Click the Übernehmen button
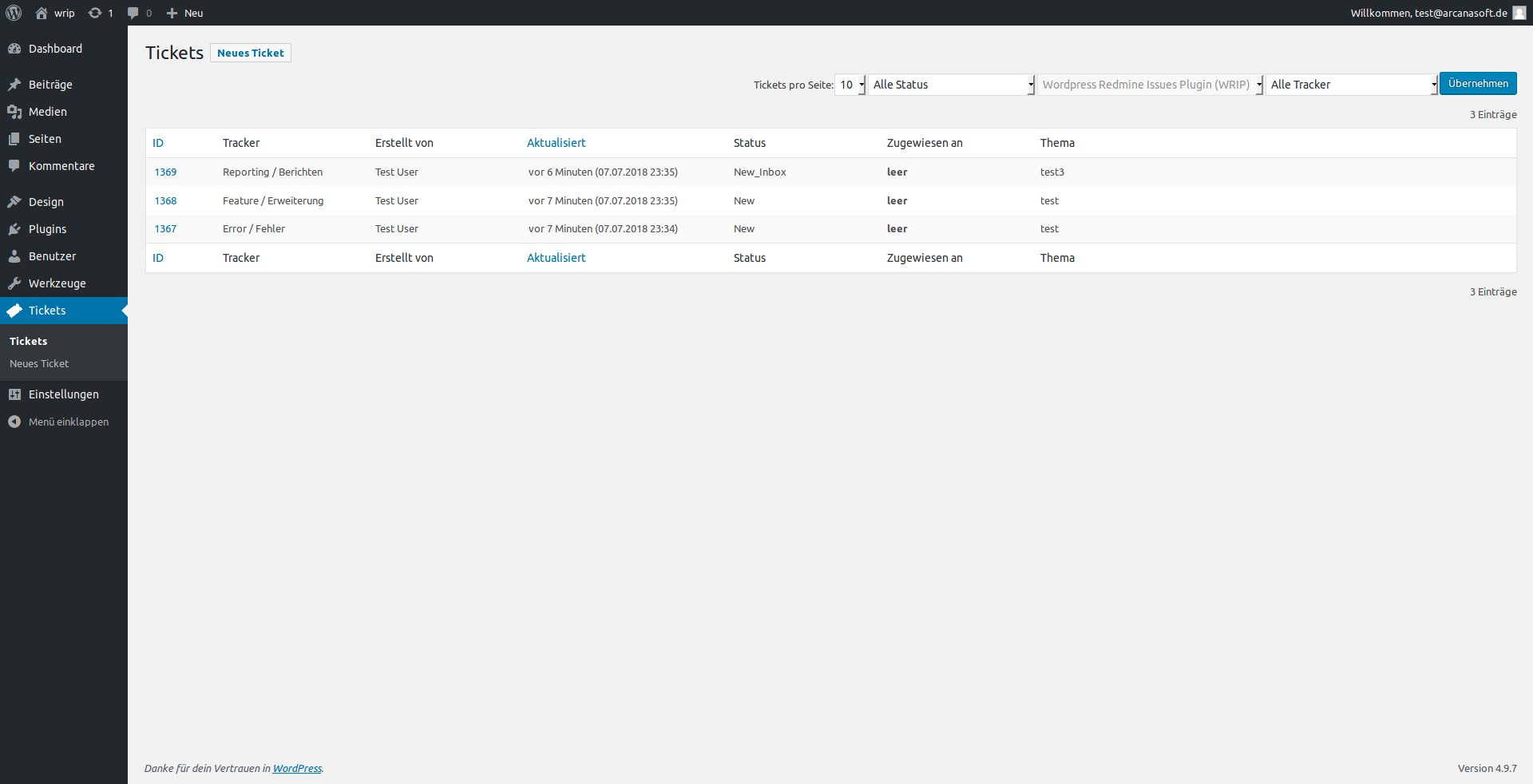The image size is (1533, 784). (1478, 84)
